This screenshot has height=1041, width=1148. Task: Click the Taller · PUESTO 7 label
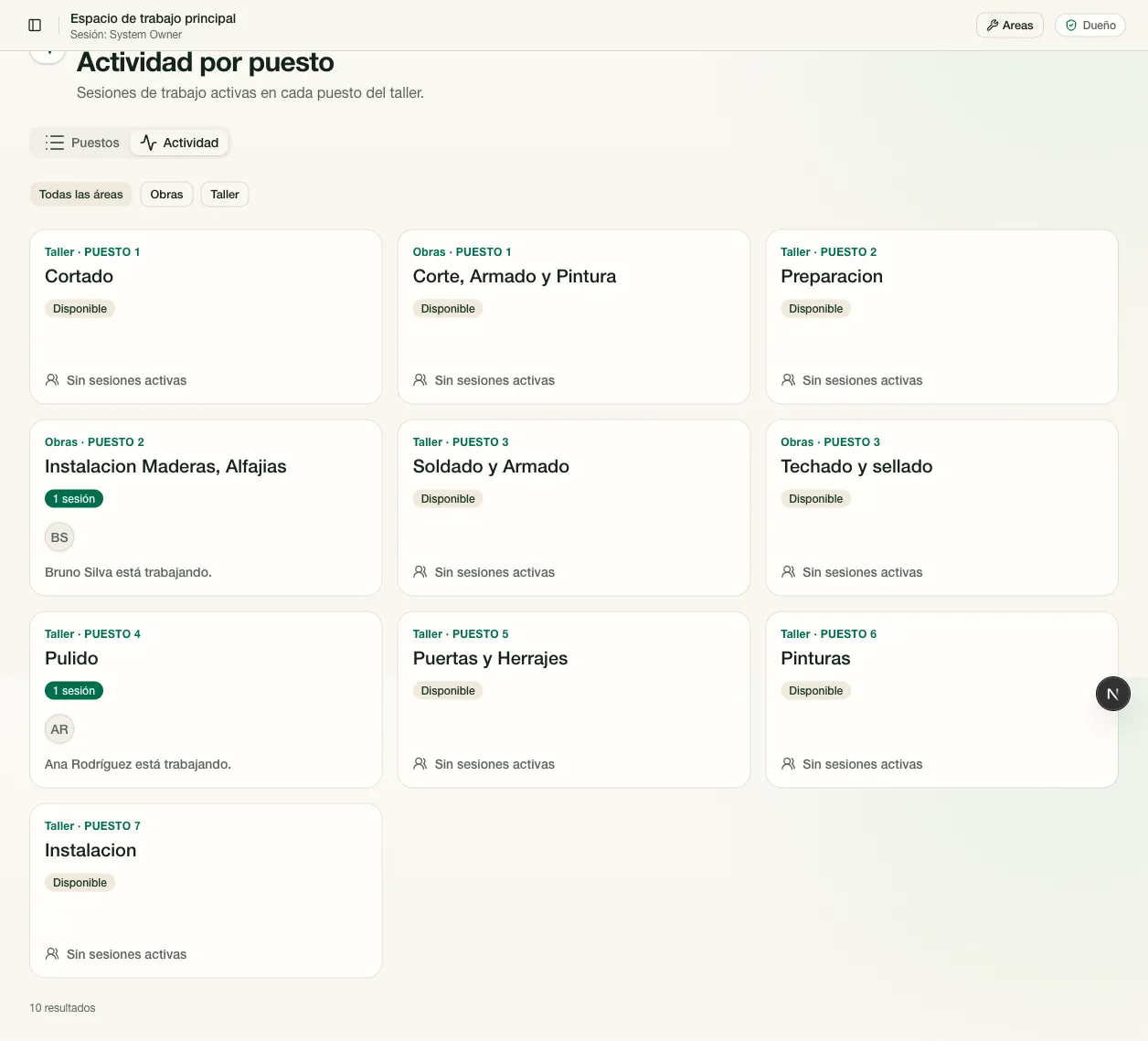[92, 826]
